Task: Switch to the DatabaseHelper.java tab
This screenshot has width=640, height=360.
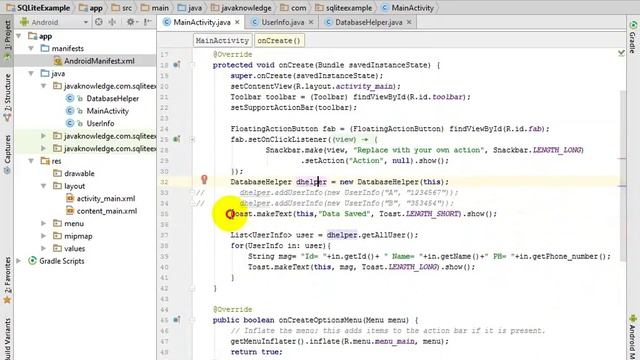Action: [368, 22]
